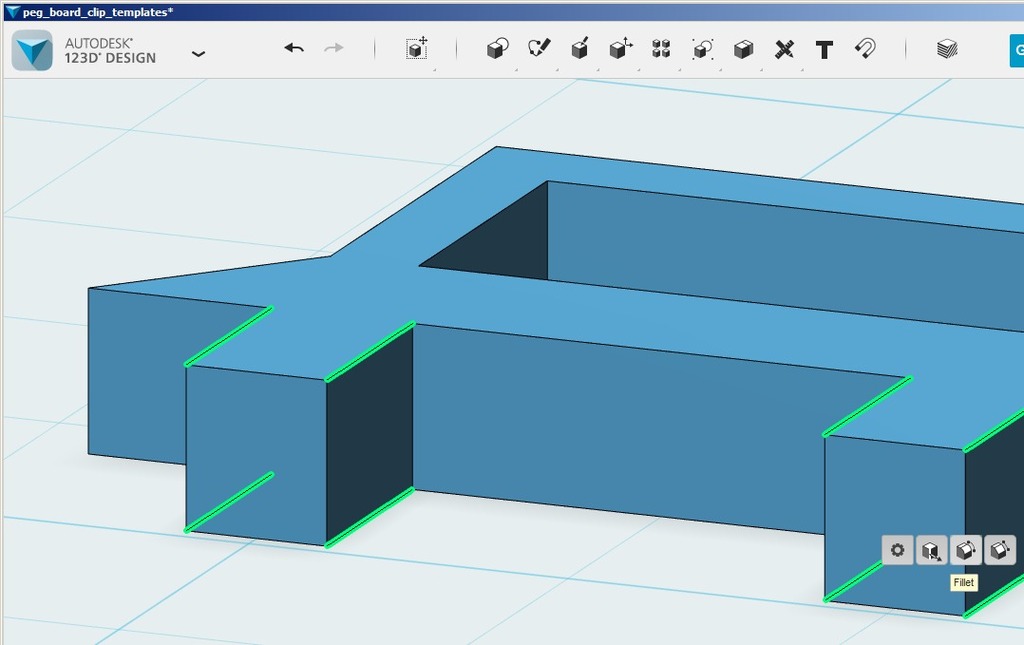Open the Pattern tool menu

(x=661, y=48)
